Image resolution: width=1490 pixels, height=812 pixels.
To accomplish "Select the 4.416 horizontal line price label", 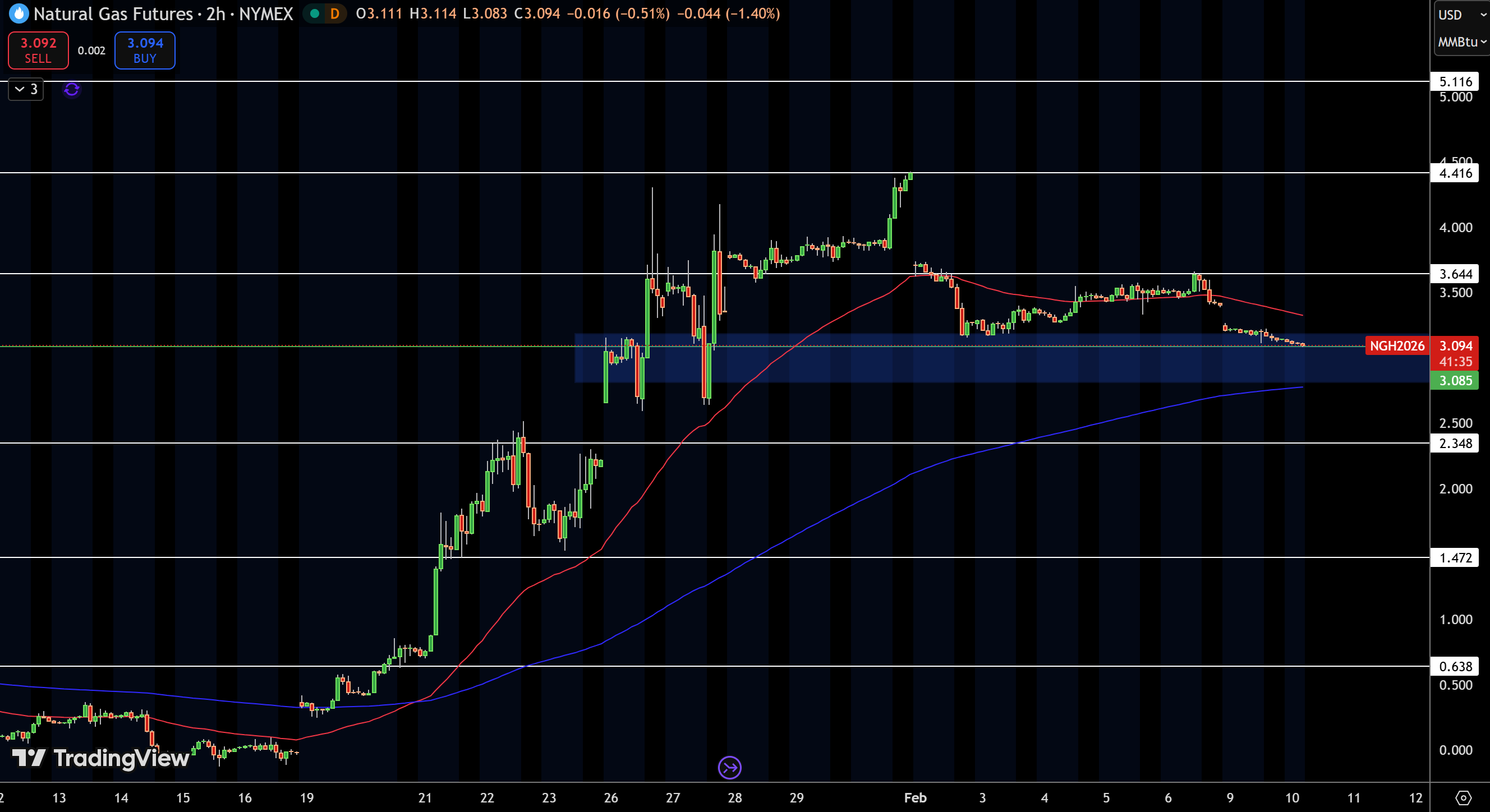I will 1455,173.
